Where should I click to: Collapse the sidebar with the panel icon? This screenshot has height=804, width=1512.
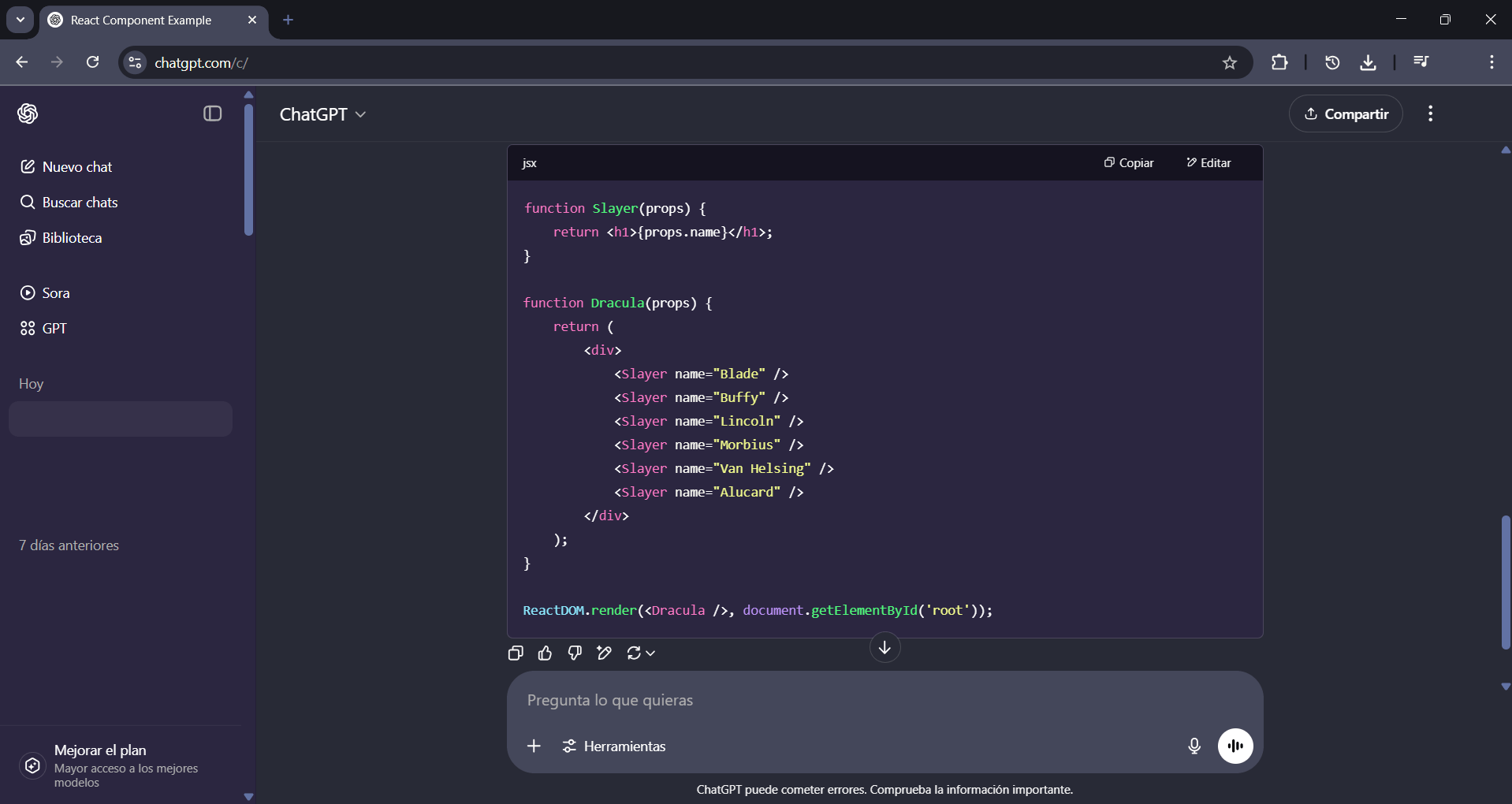[x=210, y=114]
